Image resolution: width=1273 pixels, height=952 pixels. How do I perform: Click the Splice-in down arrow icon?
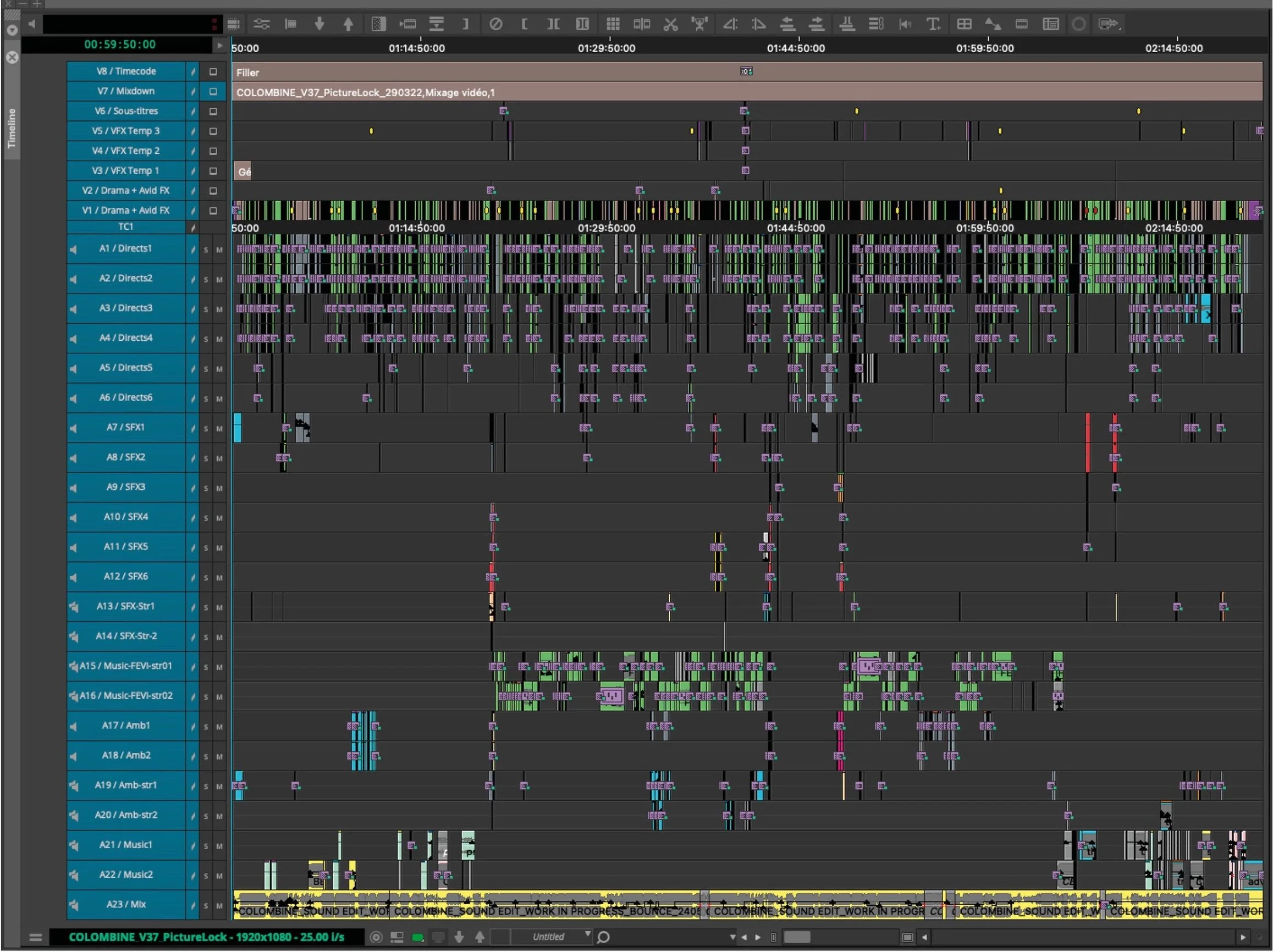pos(319,24)
